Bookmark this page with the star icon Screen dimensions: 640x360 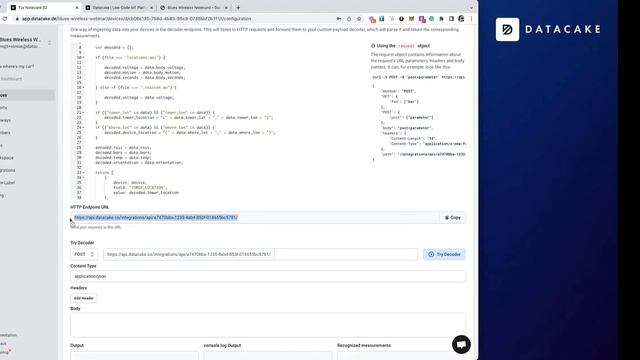[359, 19]
